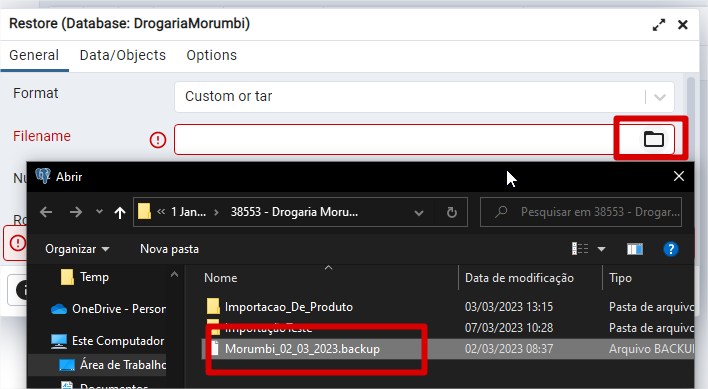Navigate up one folder level
Screen dimensions: 708x389
tap(120, 212)
